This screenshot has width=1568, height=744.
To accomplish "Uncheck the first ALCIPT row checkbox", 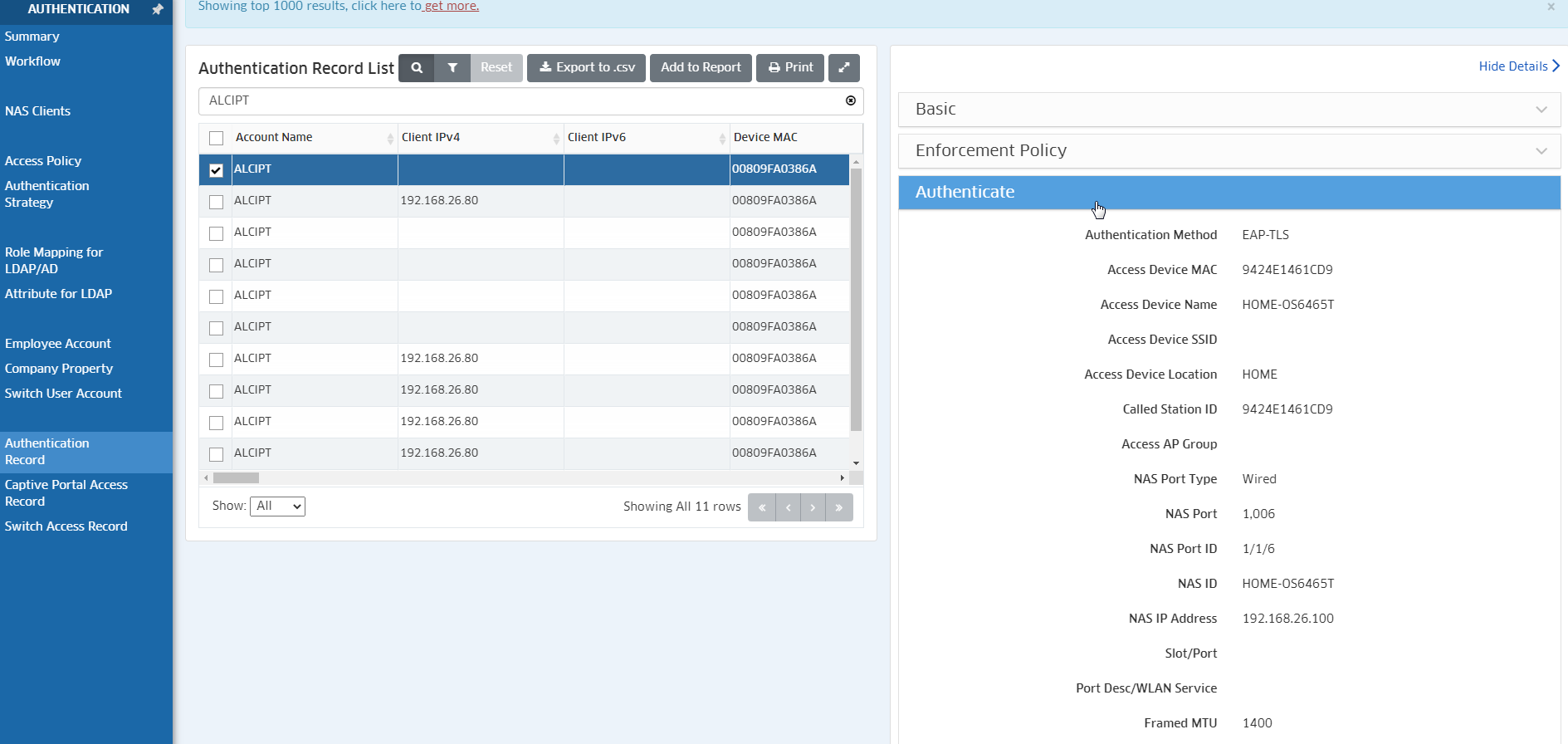I will [217, 170].
